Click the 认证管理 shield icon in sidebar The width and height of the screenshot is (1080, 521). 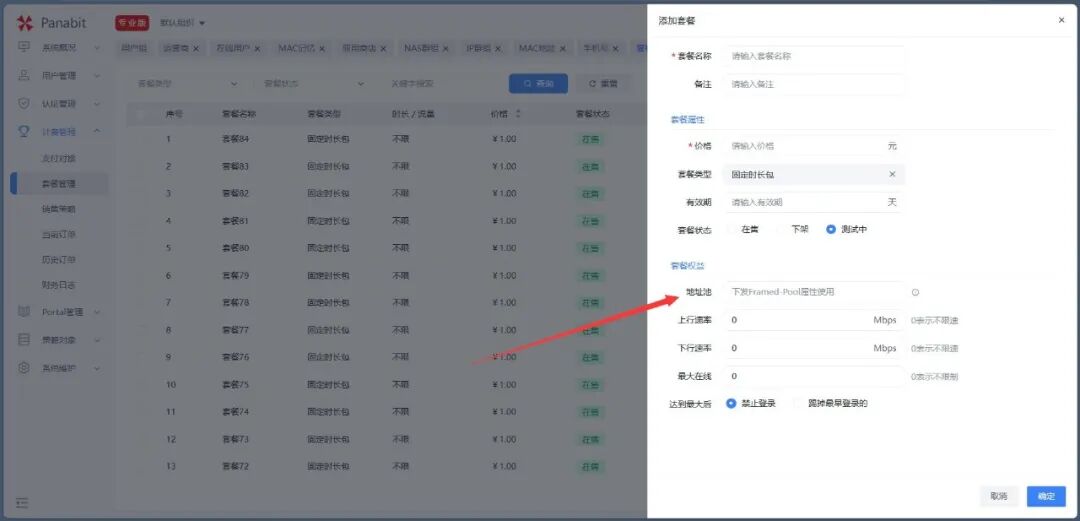pyautogui.click(x=24, y=103)
